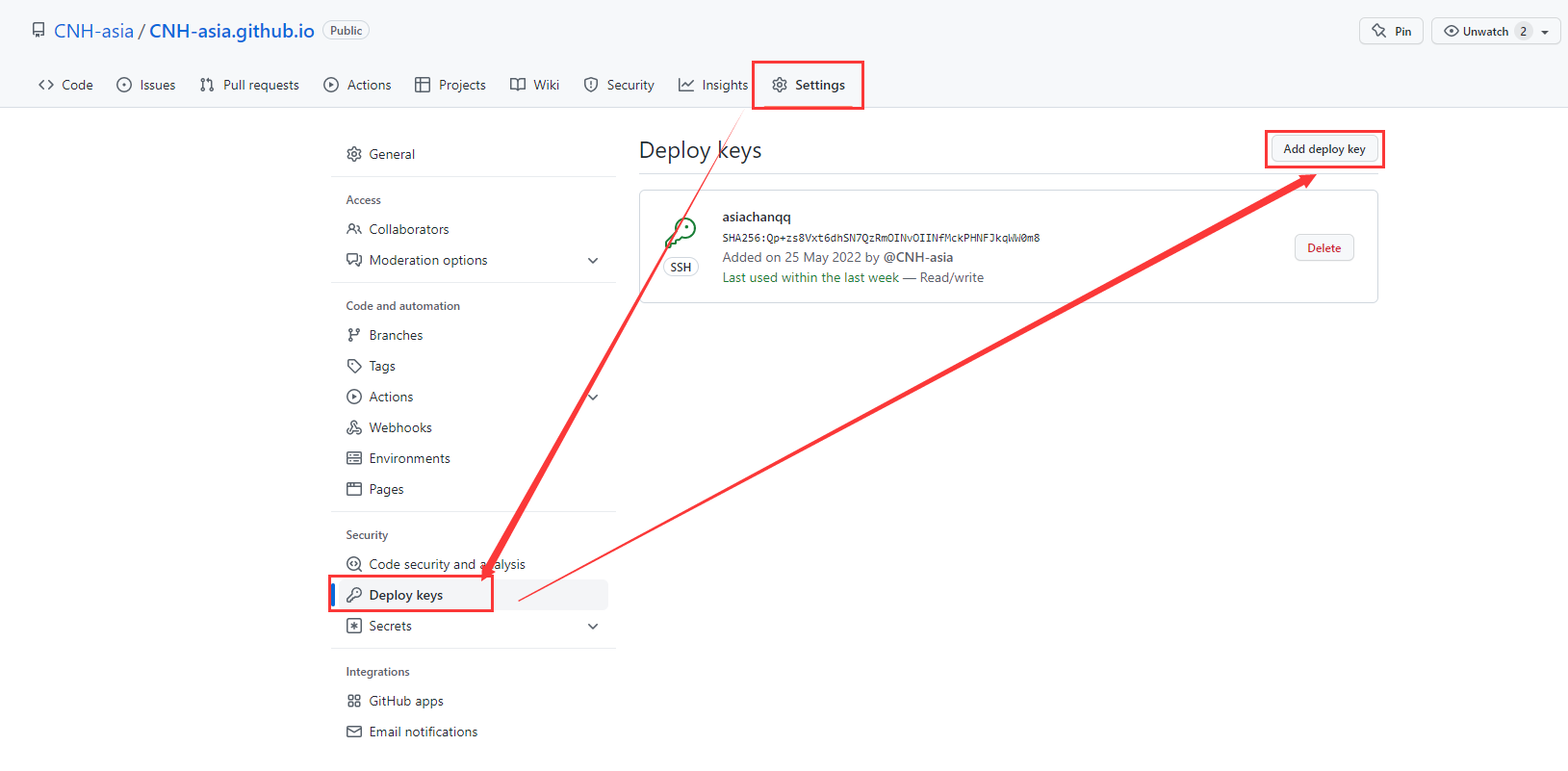Expand the Actions sidebar chevron
Image resolution: width=1568 pixels, height=771 pixels.
[x=593, y=397]
